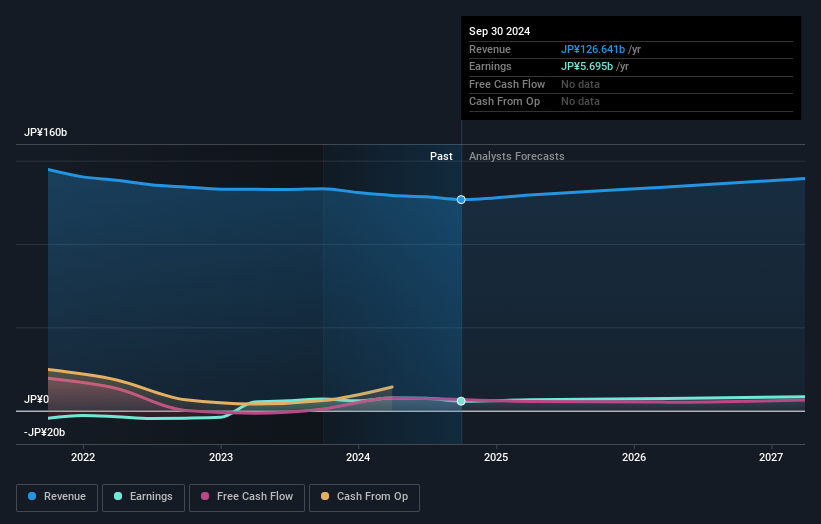Click the 2022 x-axis label
Image resolution: width=821 pixels, height=524 pixels.
click(x=83, y=457)
